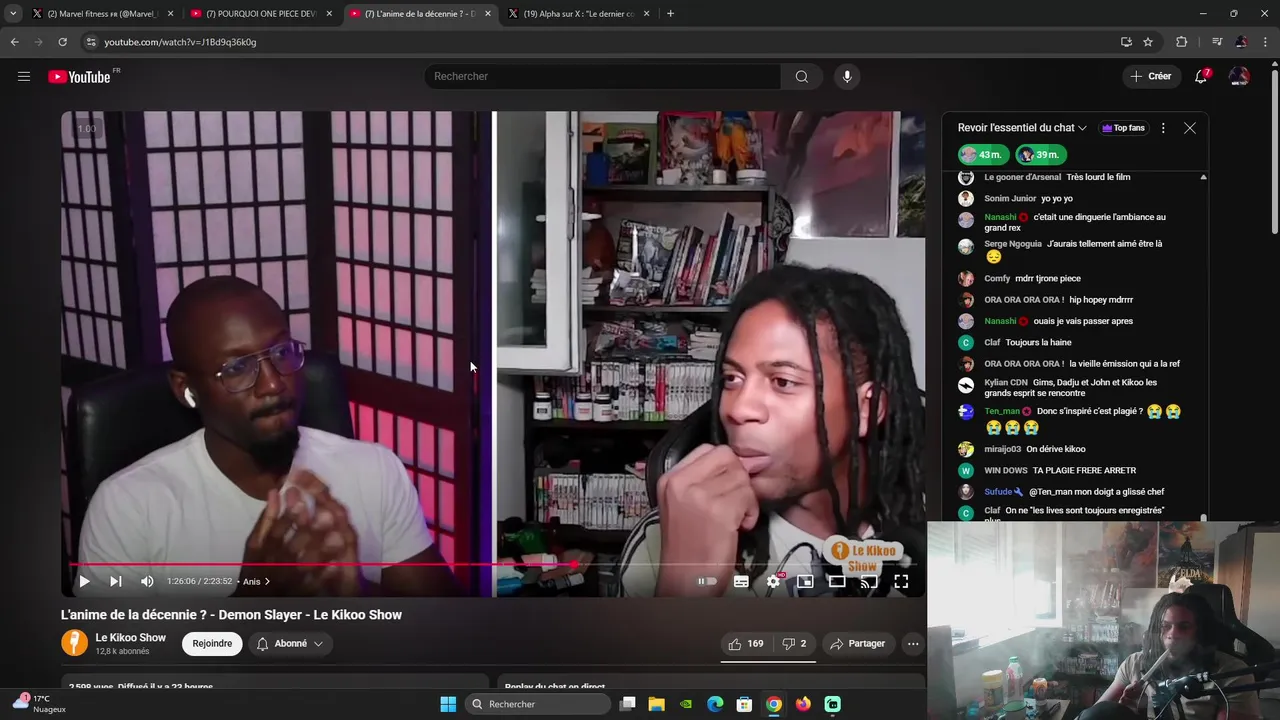Viewport: 1280px width, 720px height.
Task: Open Le Kikoo Show channel avatar
Action: 75,643
